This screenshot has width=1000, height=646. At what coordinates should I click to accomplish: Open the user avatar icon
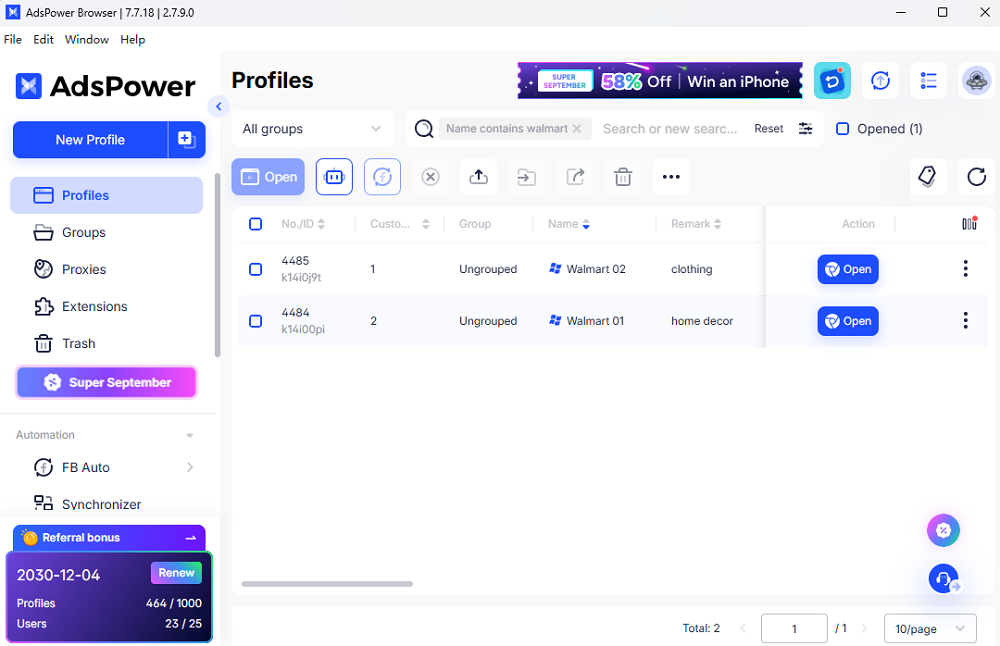click(976, 80)
